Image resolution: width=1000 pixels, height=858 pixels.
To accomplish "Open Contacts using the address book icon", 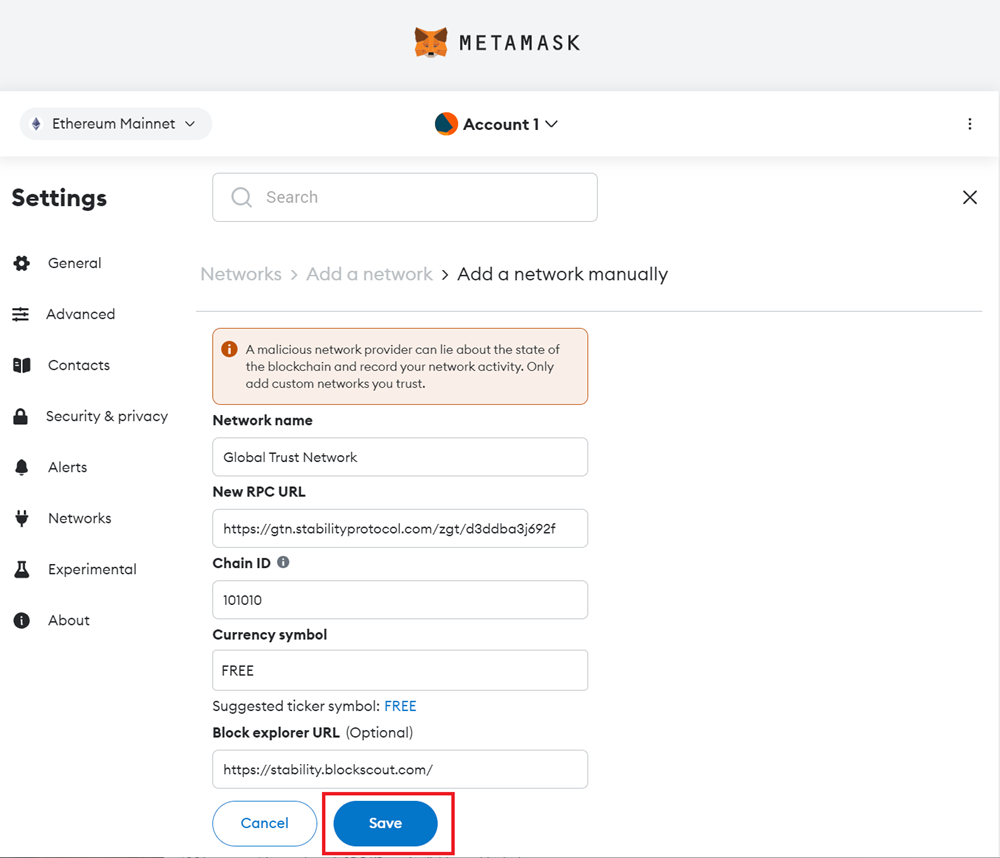I will pos(22,365).
